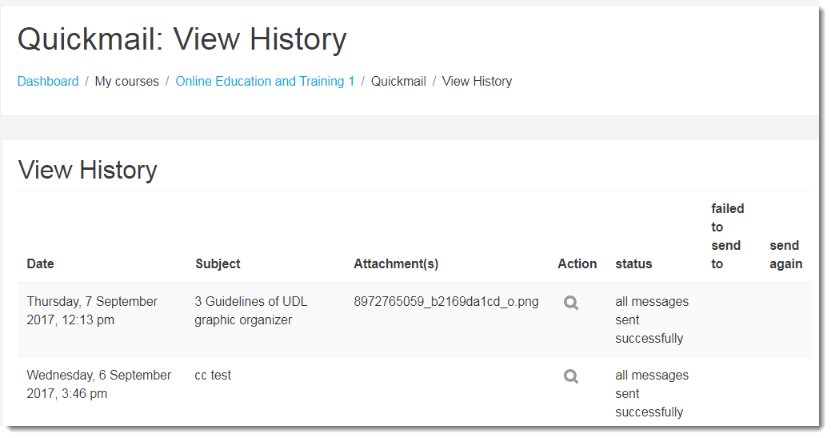Screen dimensions: 831x438
Task: Click the Attachment(s) column header
Action: (x=396, y=264)
